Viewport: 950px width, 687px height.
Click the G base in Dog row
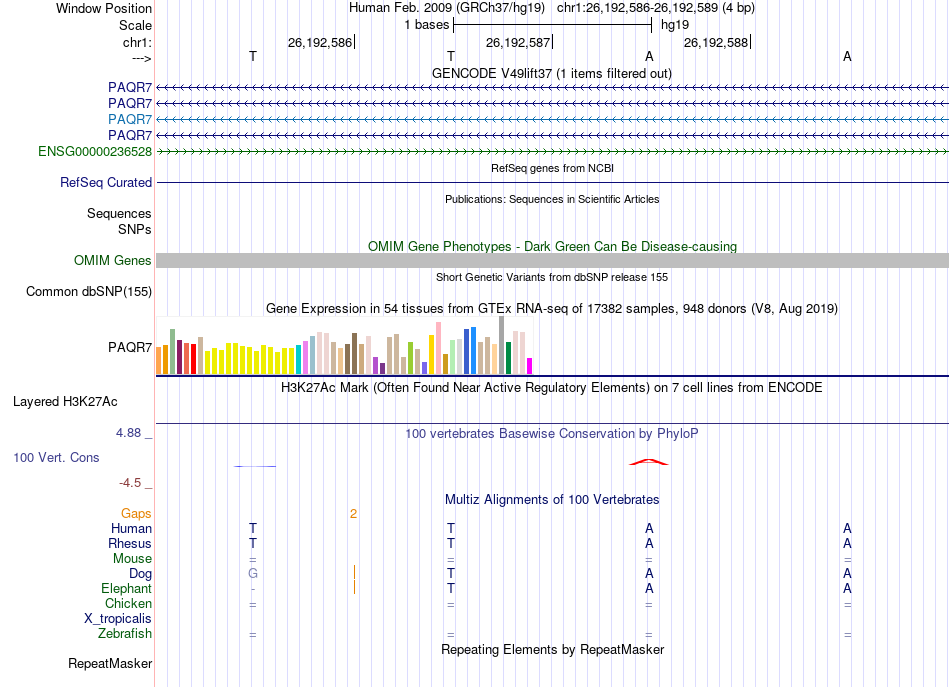click(x=253, y=573)
